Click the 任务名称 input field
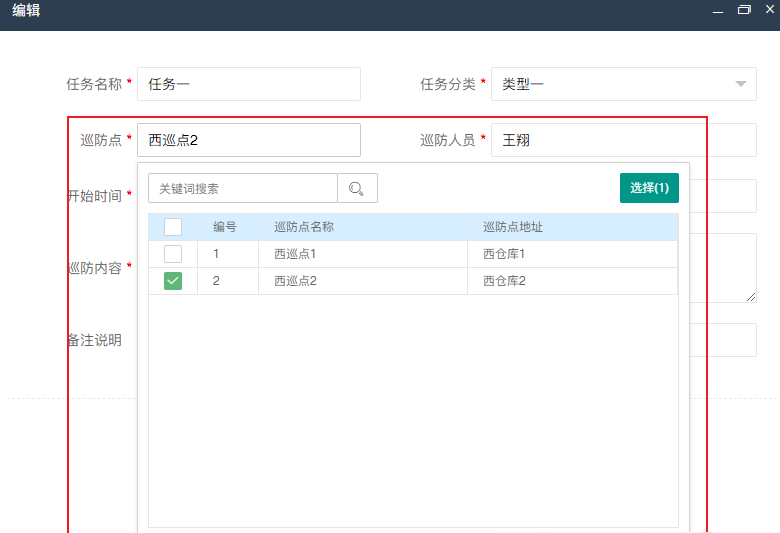Screen dimensions: 780x533 point(248,84)
